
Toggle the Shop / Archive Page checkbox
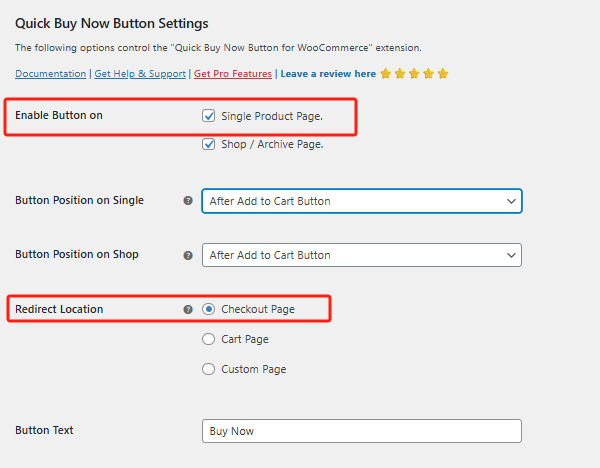point(209,144)
